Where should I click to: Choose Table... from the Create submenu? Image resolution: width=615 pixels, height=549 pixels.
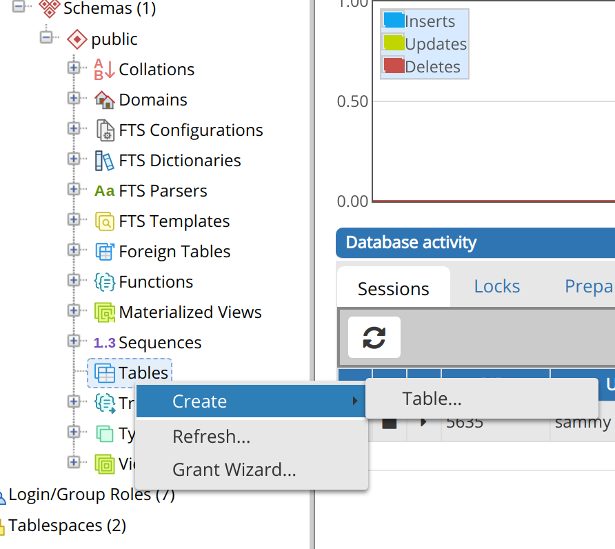point(482,399)
